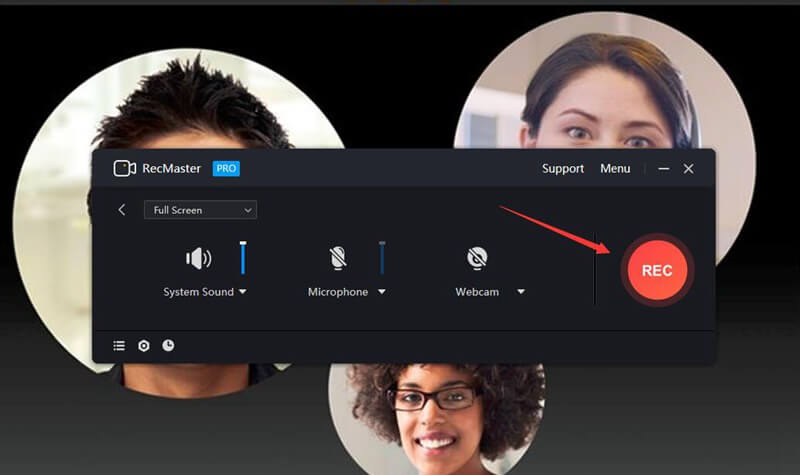Open the Support link

click(x=563, y=169)
